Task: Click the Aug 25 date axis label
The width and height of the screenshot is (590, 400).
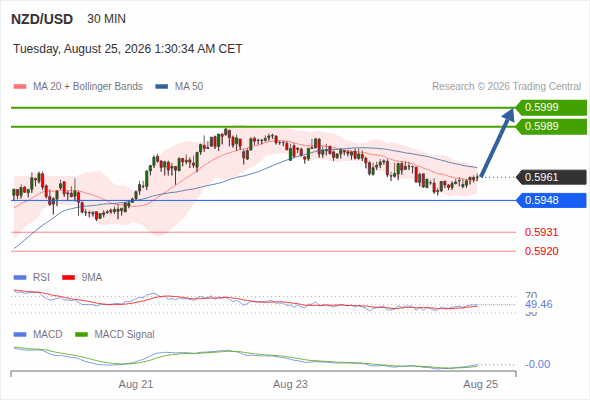Action: (481, 384)
